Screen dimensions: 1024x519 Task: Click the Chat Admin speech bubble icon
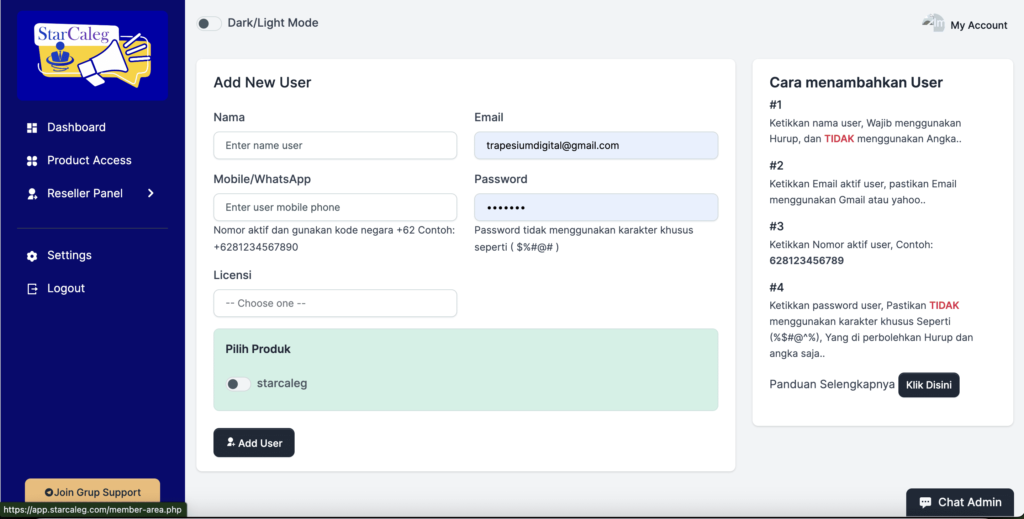pyautogui.click(x=925, y=502)
